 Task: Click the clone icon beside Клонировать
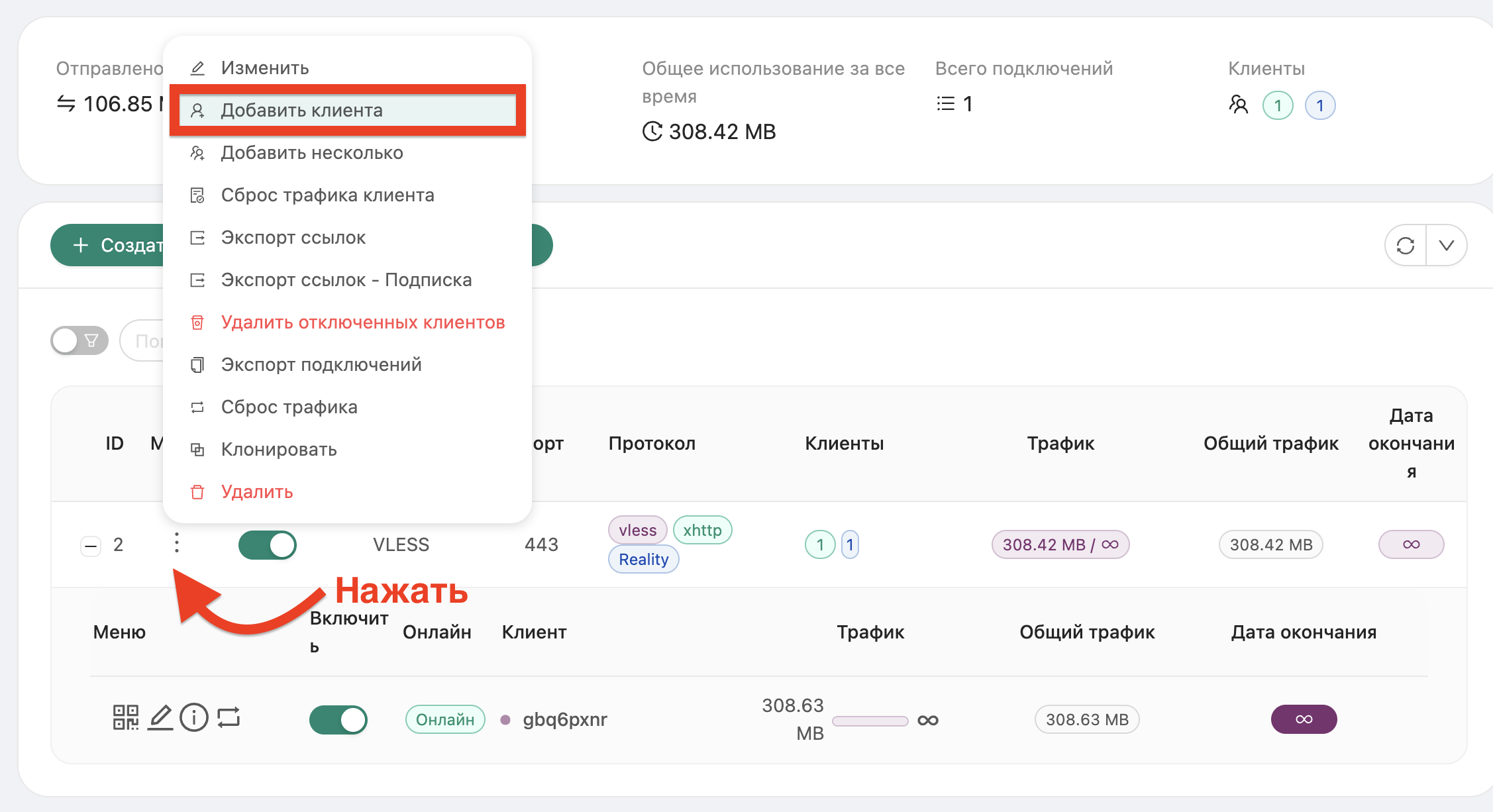point(197,449)
